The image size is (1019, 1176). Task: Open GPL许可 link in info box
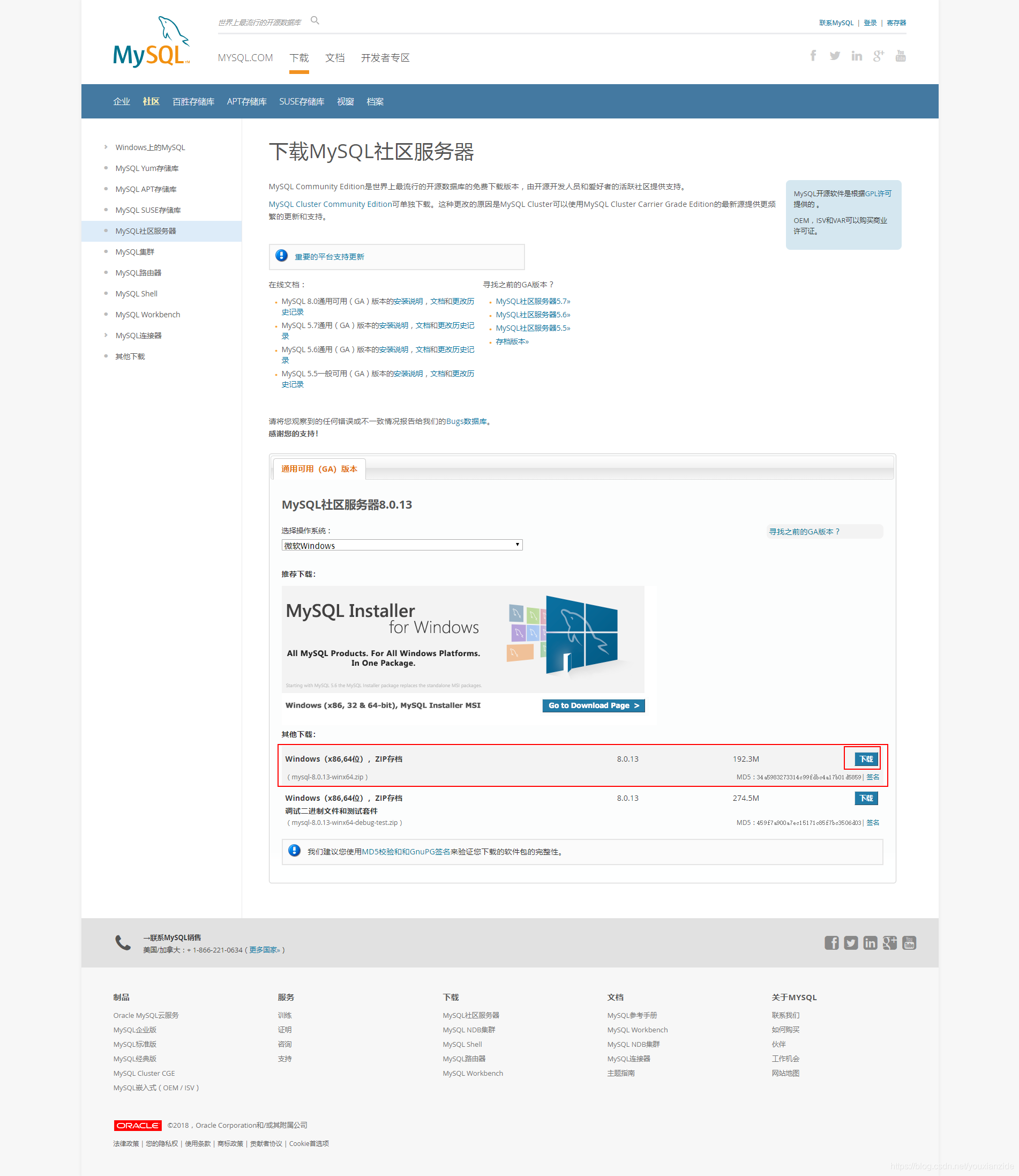879,193
